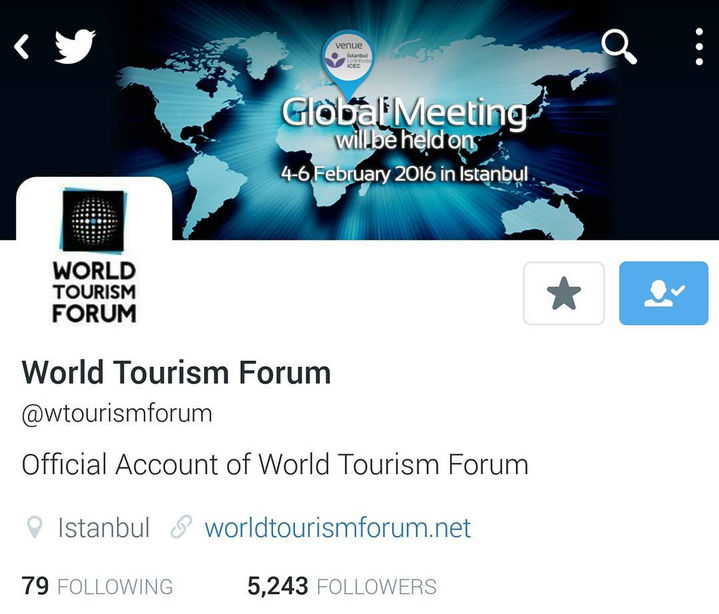Screen dimensions: 719x614
Task: Toggle the blue following button
Action: [664, 293]
